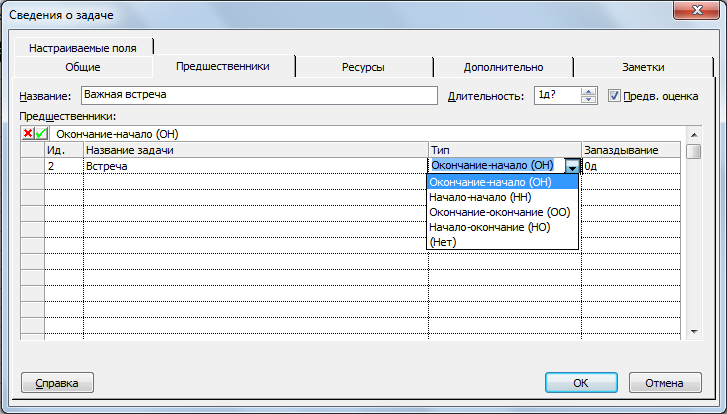Click the ОК button

coord(581,383)
